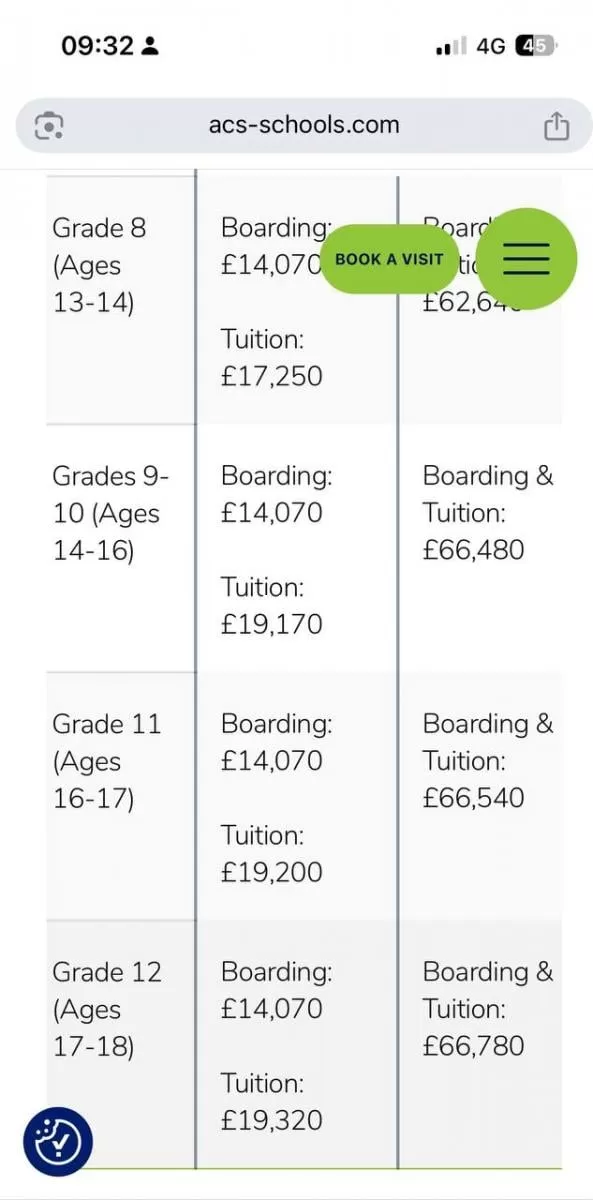The width and height of the screenshot is (593, 1200).
Task: Open the blue accessibility widget icon
Action: pyautogui.click(x=58, y=1141)
